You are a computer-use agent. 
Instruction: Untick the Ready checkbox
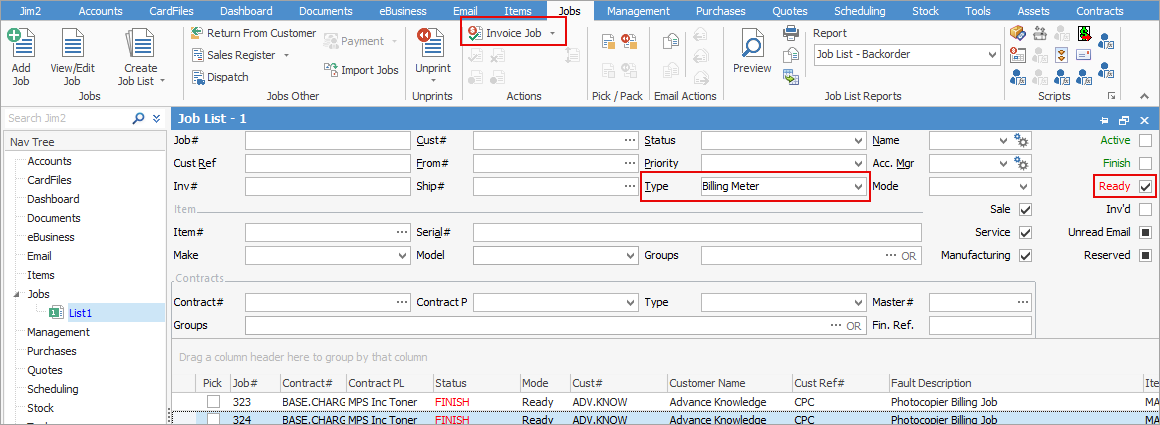tap(1145, 187)
